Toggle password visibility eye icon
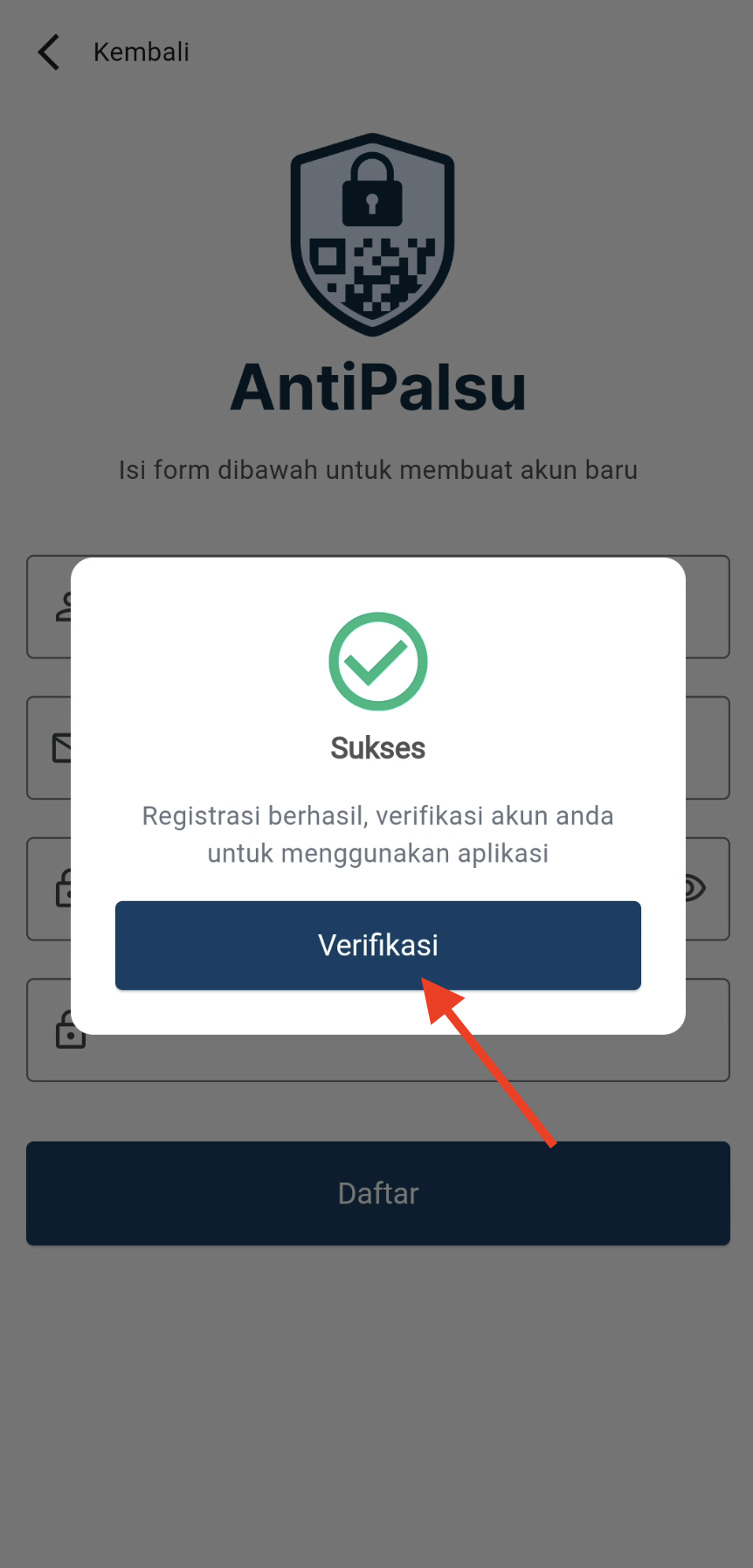The width and height of the screenshot is (753, 1568). pos(695,889)
